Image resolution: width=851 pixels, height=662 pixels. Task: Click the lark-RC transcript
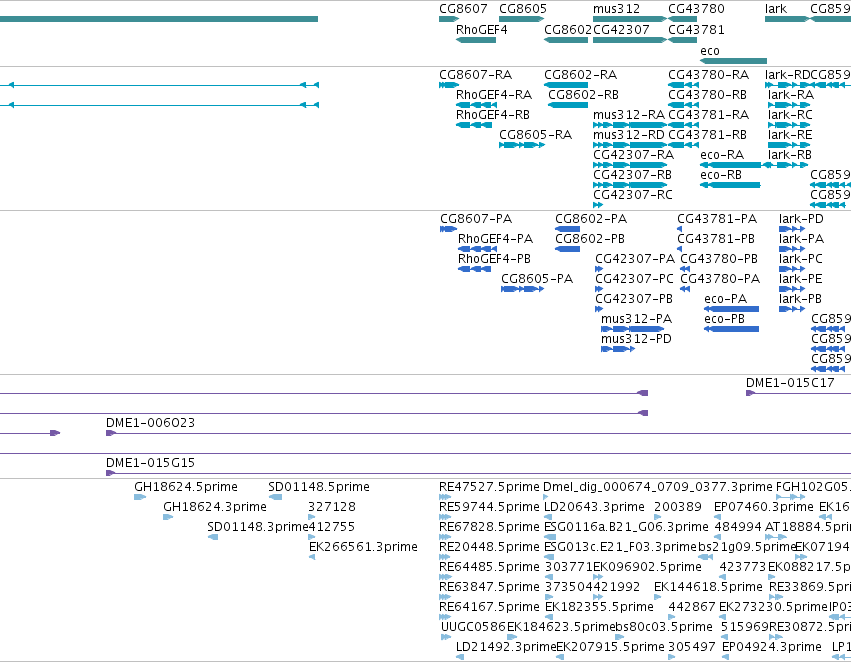point(789,125)
